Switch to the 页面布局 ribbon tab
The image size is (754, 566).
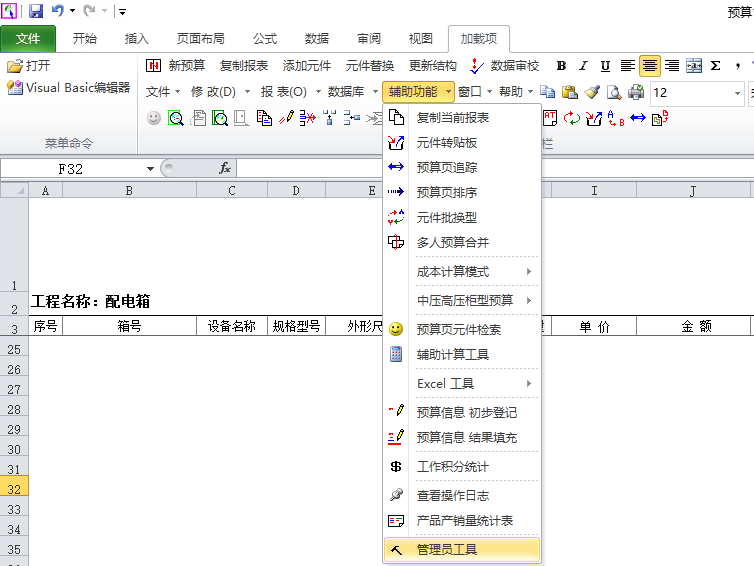tap(201, 39)
